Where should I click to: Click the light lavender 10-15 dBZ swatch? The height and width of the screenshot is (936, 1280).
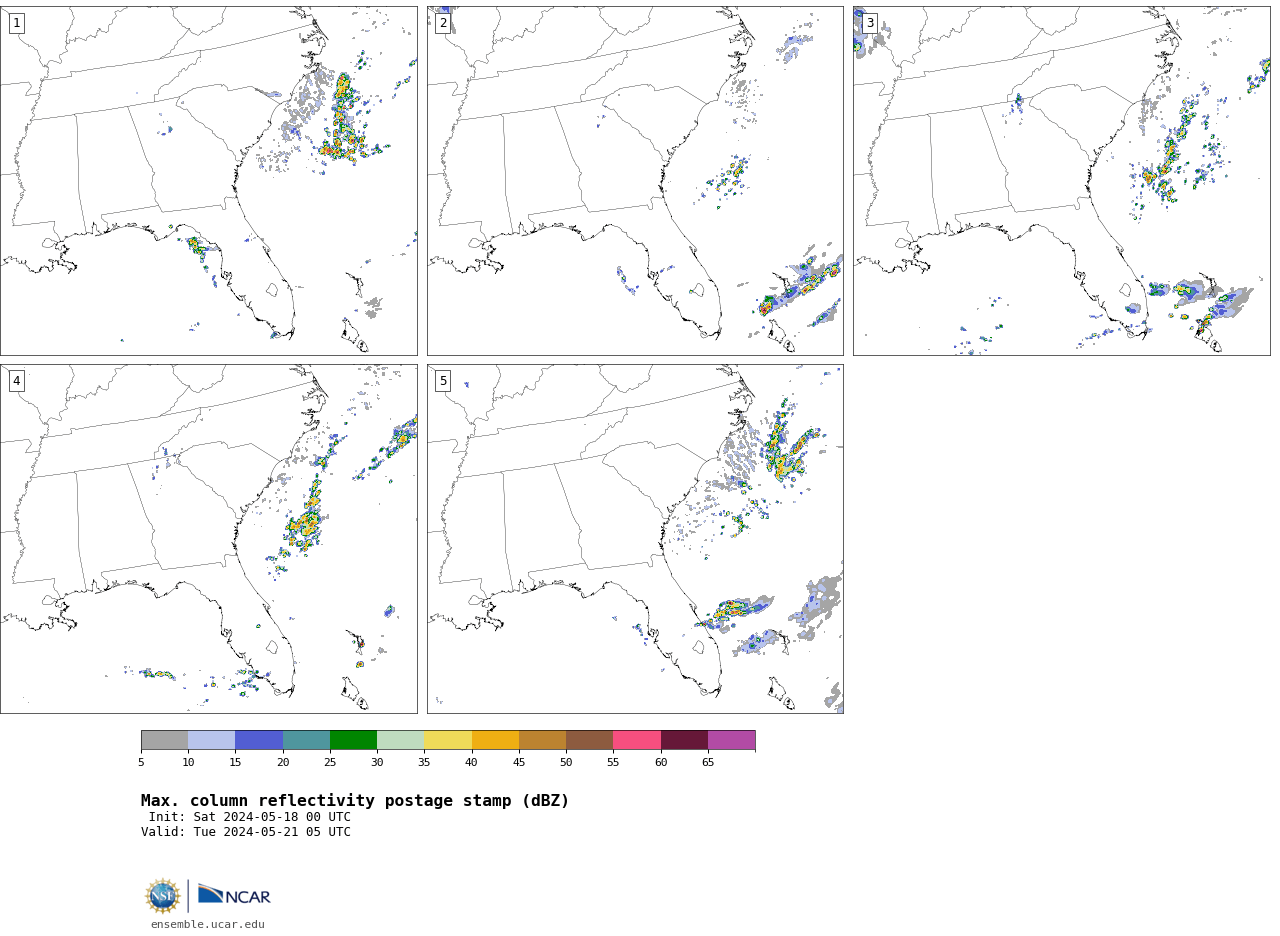pos(211,740)
